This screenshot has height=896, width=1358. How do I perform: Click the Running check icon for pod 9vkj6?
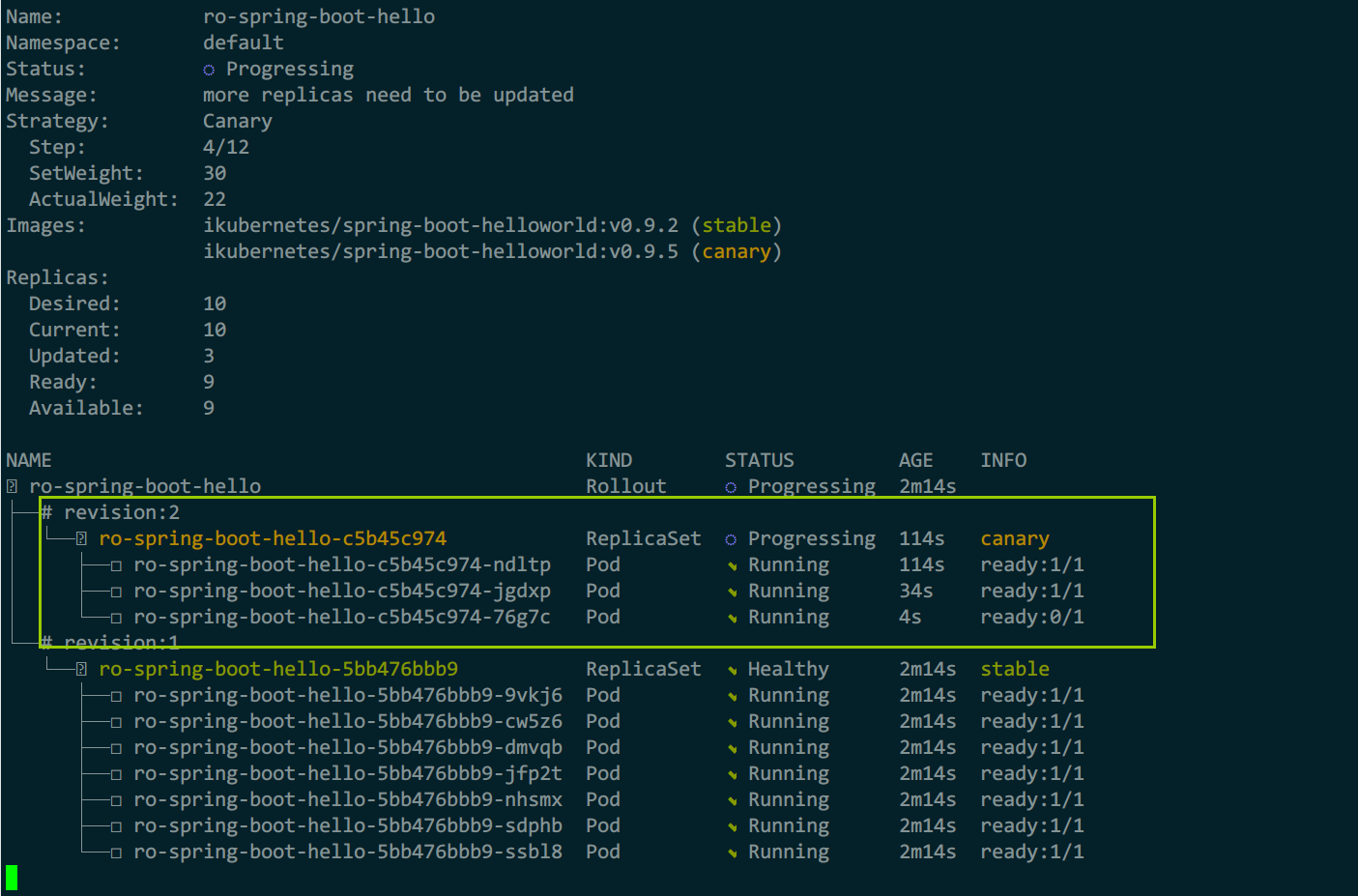(732, 696)
